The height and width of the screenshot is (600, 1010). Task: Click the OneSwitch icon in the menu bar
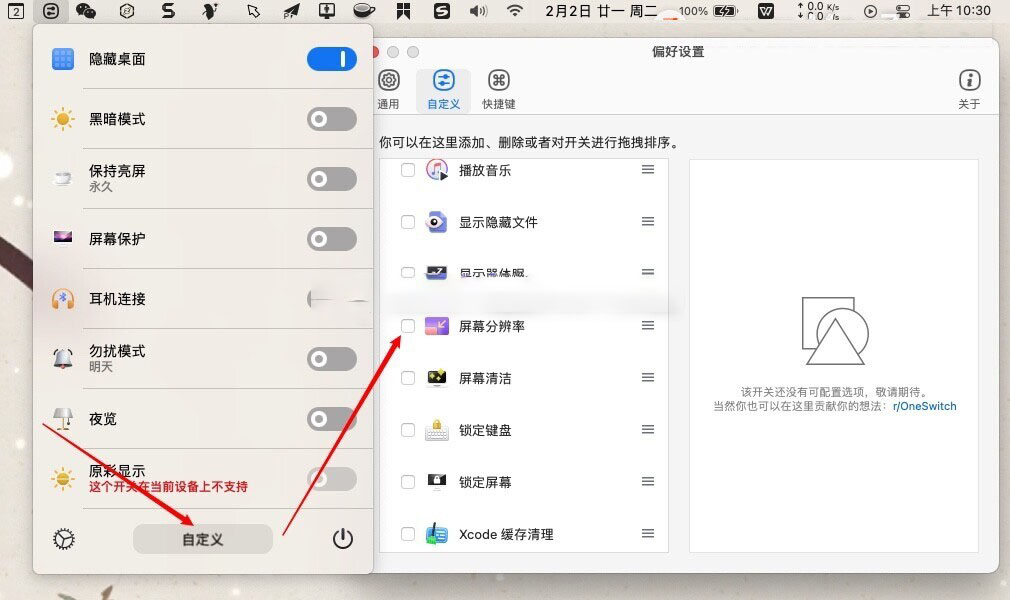[x=50, y=12]
